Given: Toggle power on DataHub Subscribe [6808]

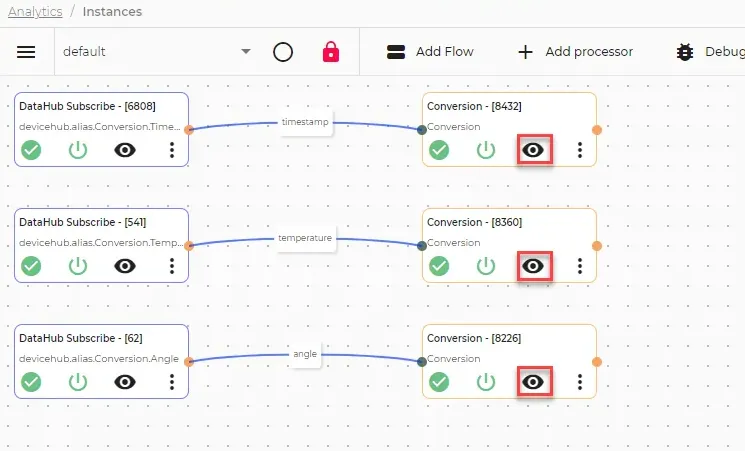Looking at the screenshot, I should click(78, 150).
